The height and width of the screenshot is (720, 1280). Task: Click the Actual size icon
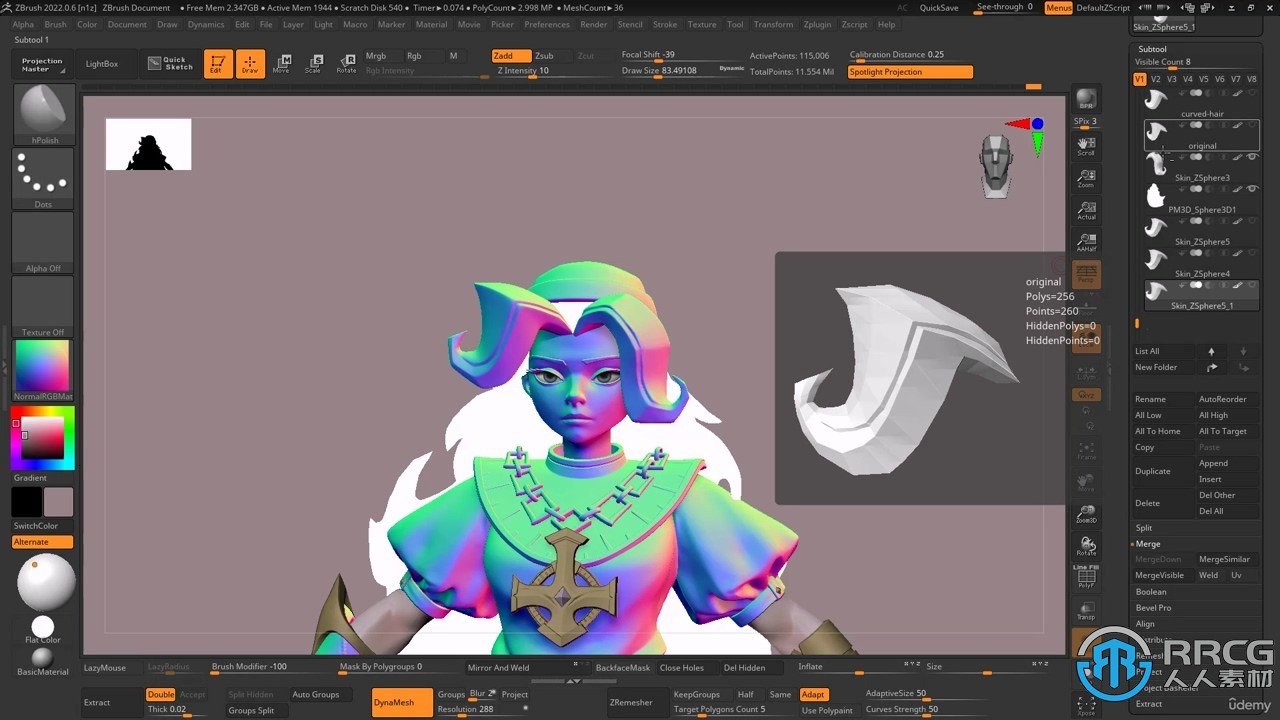click(x=1086, y=210)
